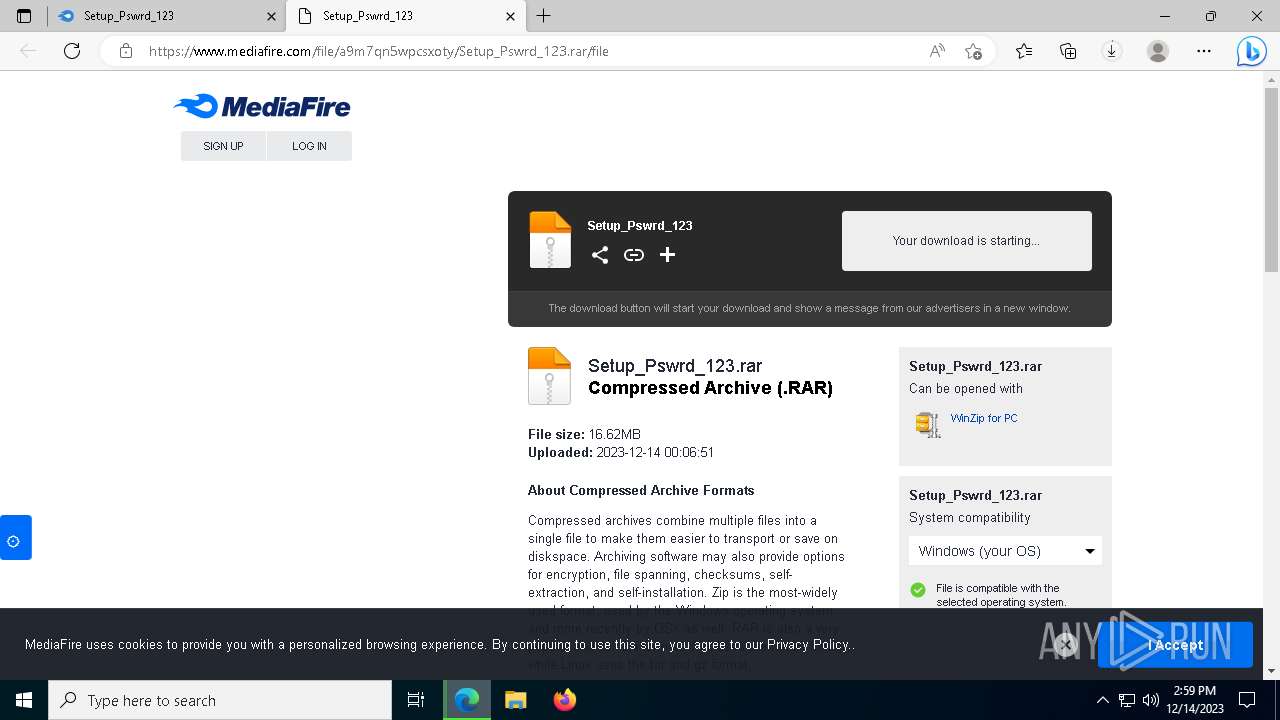View site information lock icon
The image size is (1280, 720).
(x=126, y=51)
